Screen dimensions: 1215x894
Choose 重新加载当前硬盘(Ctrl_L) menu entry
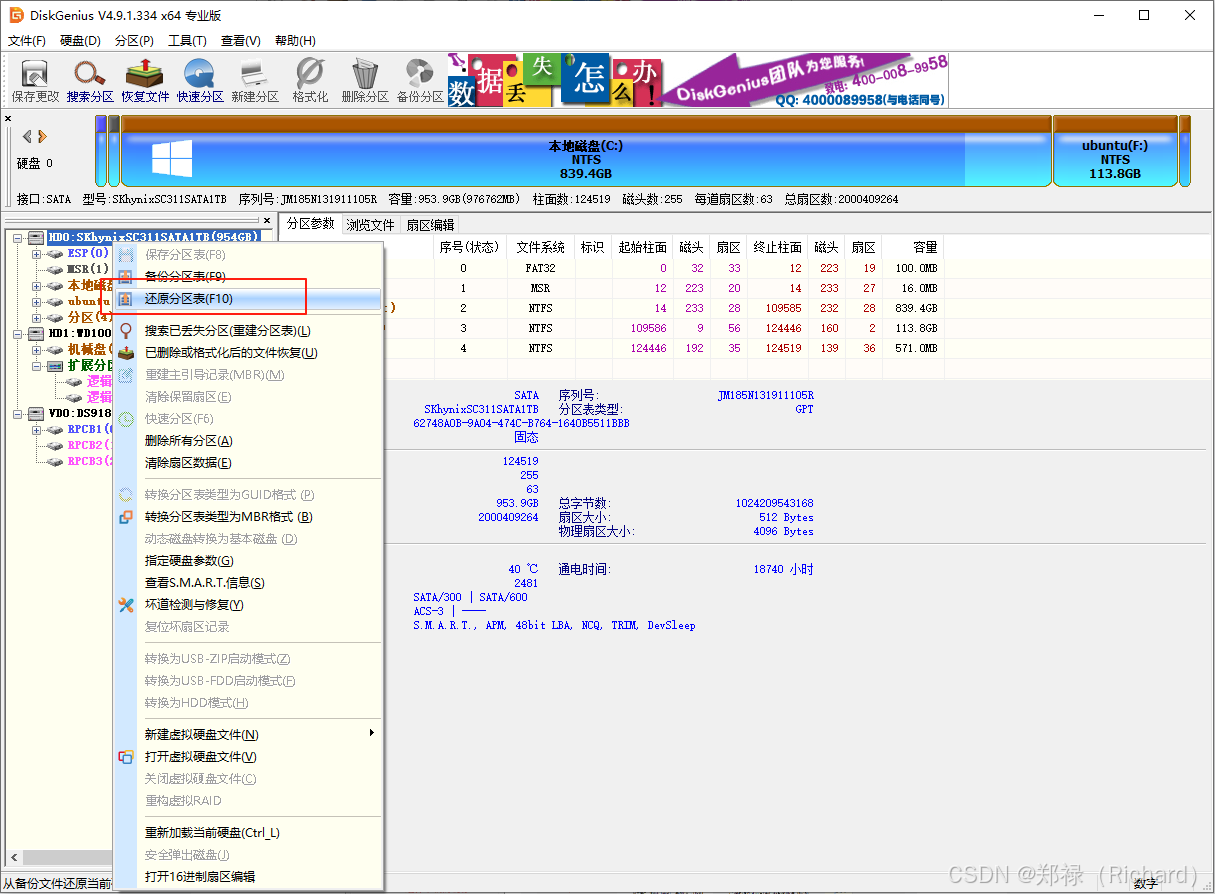pyautogui.click(x=247, y=833)
